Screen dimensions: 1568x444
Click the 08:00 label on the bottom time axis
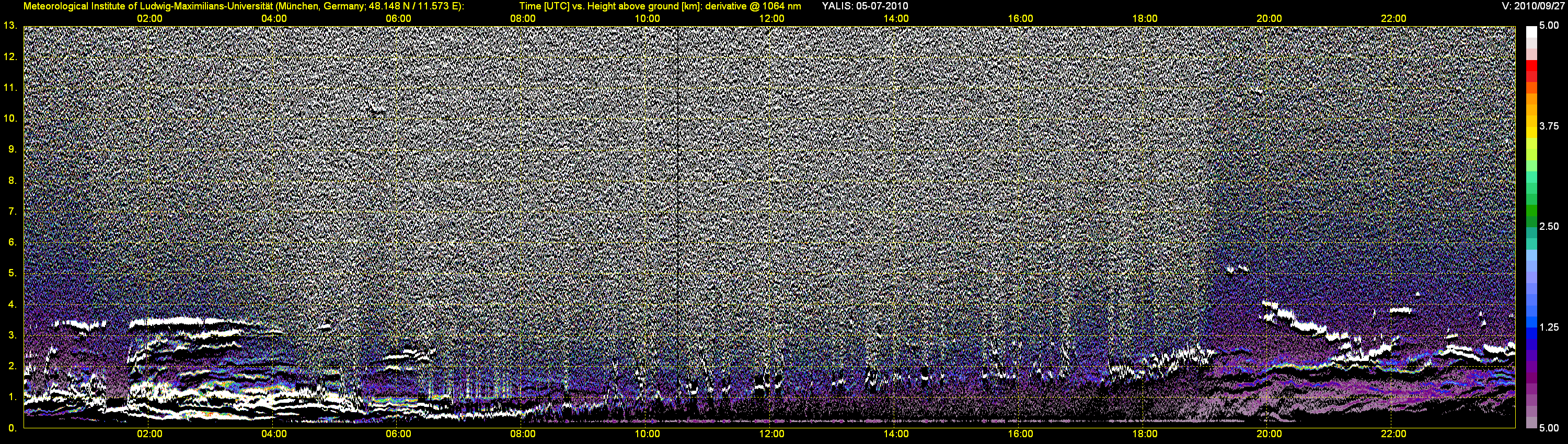[x=523, y=434]
